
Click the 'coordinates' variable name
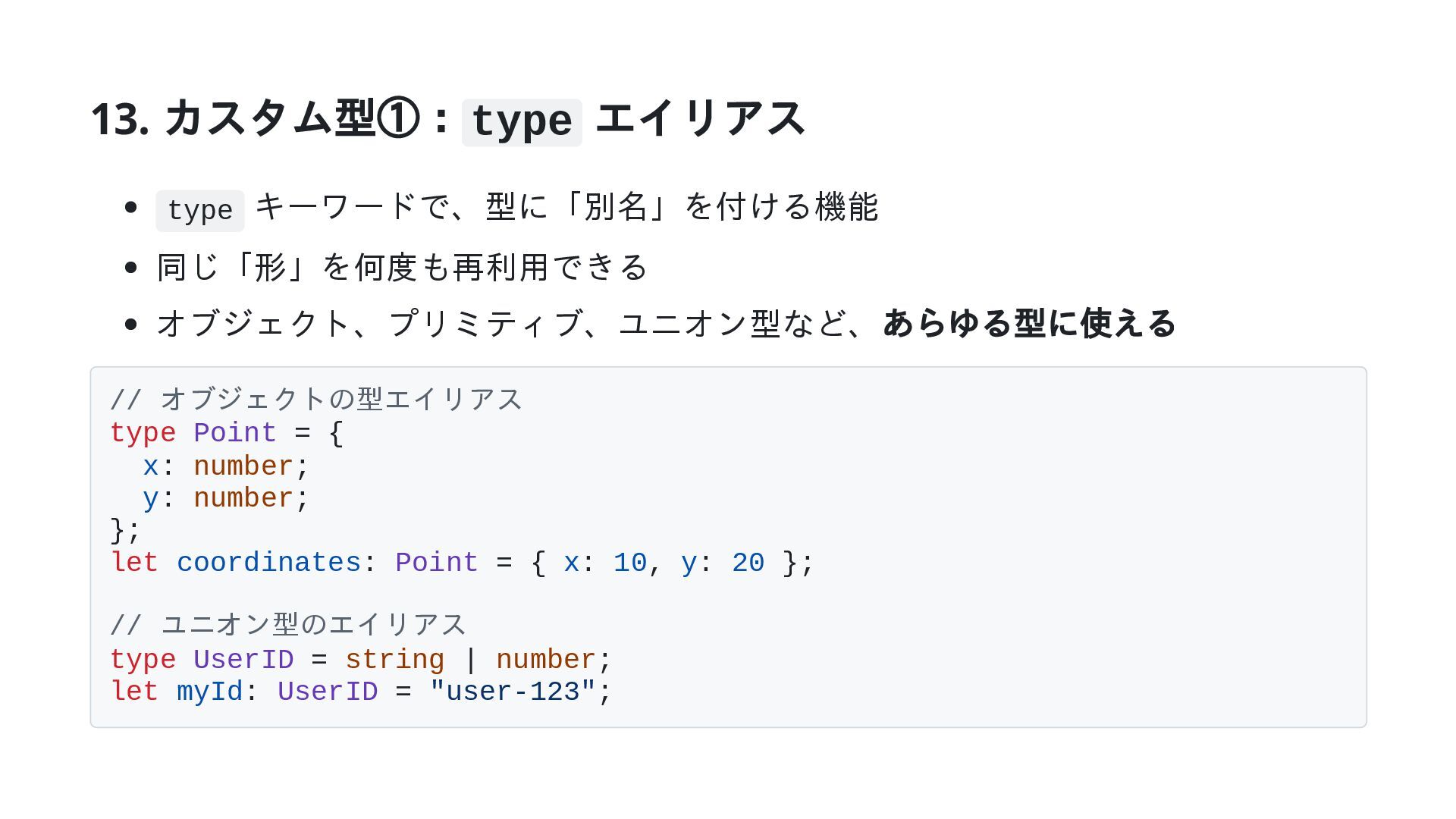tap(268, 563)
